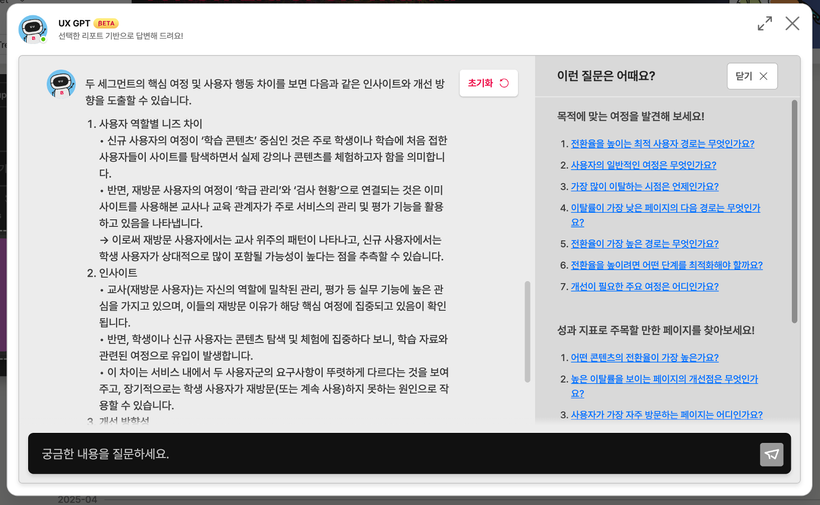Click the suggested questions panel scrollbar

click(x=795, y=210)
